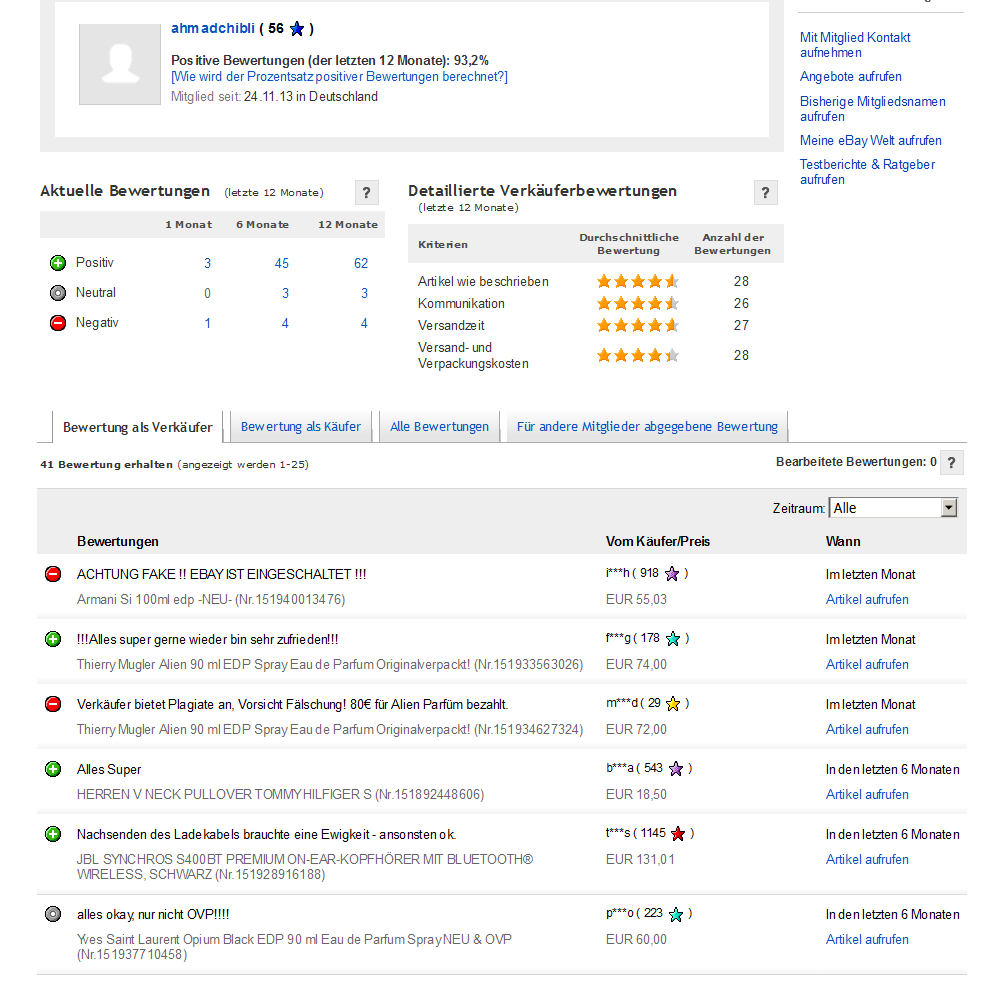The image size is (1000, 986).
Task: Click the blue star next to ahmadchibli
Action: pyautogui.click(x=296, y=29)
